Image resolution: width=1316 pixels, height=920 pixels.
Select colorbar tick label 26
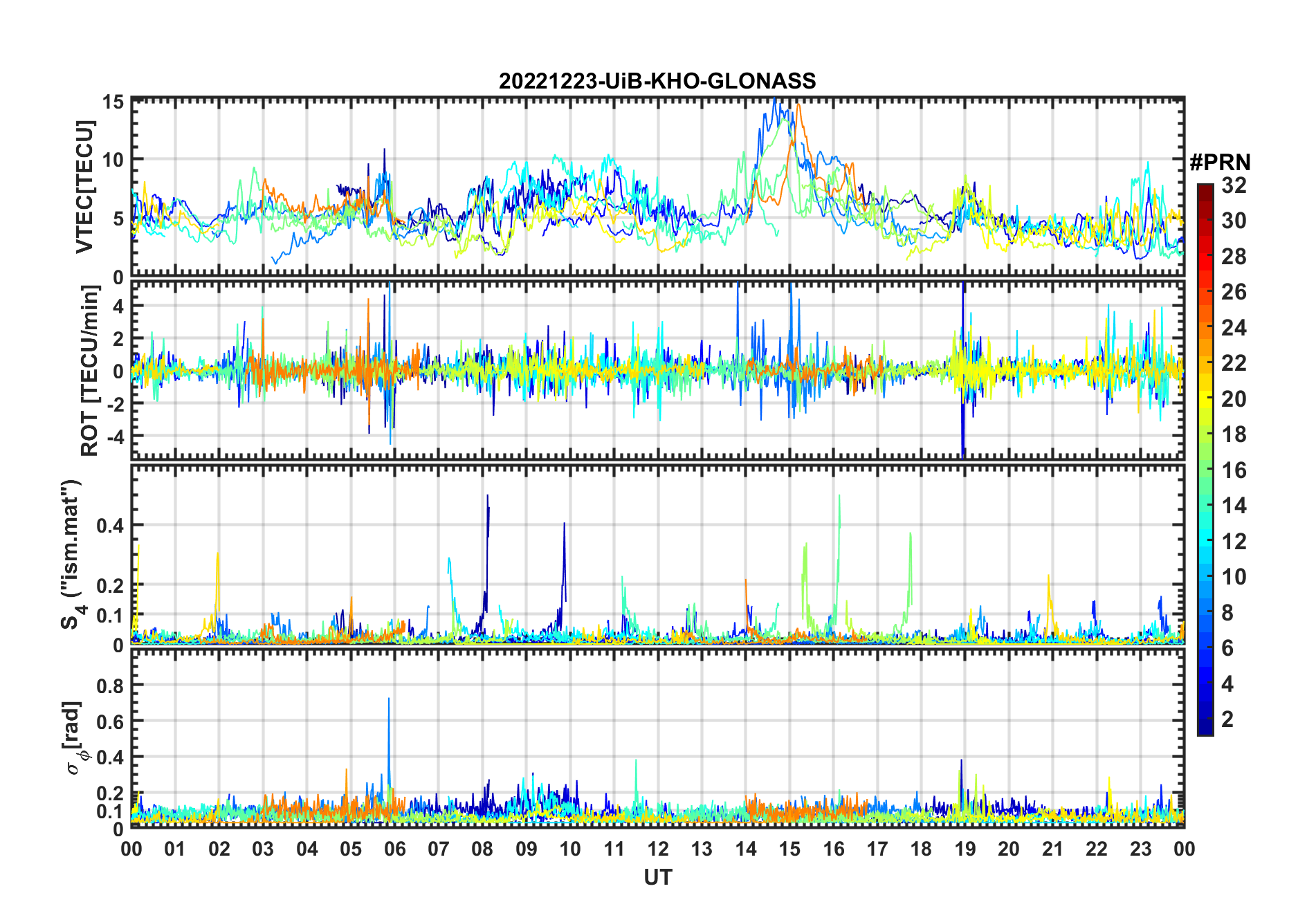pyautogui.click(x=1234, y=292)
